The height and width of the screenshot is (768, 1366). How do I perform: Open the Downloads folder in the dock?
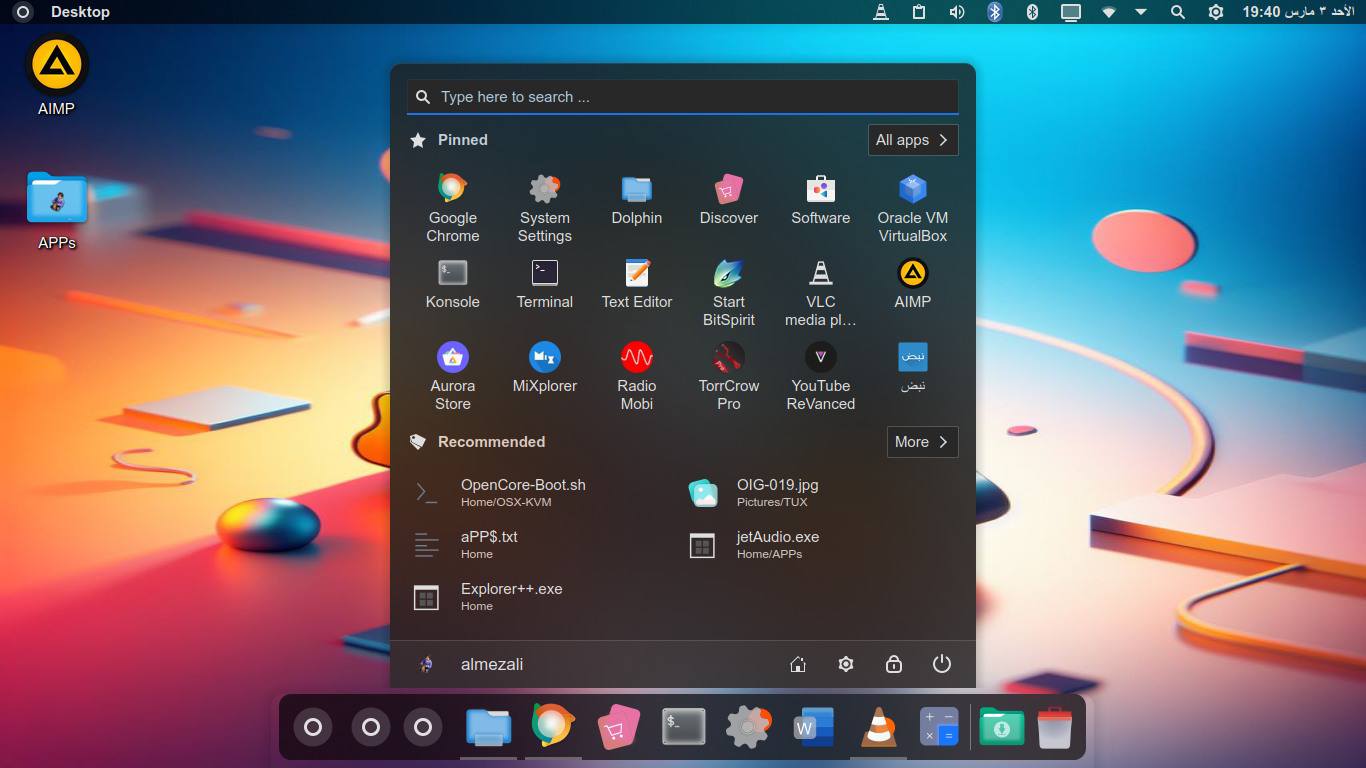tap(1001, 727)
